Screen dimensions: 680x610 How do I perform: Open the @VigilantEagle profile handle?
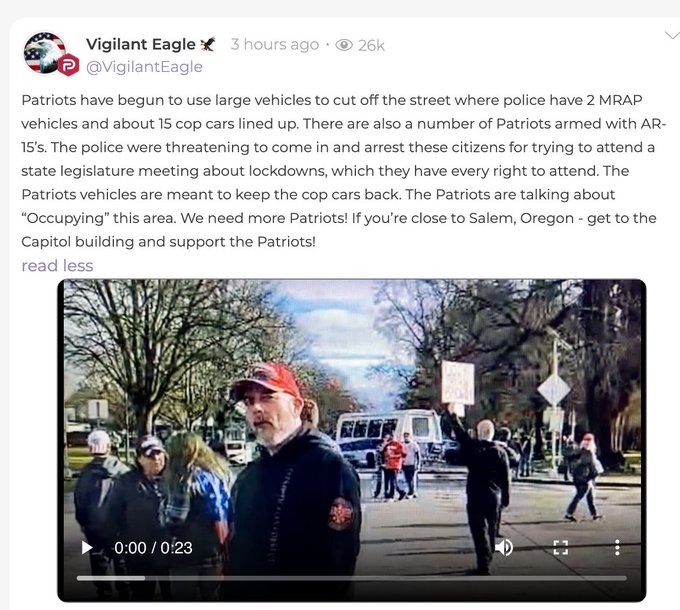pyautogui.click(x=144, y=67)
